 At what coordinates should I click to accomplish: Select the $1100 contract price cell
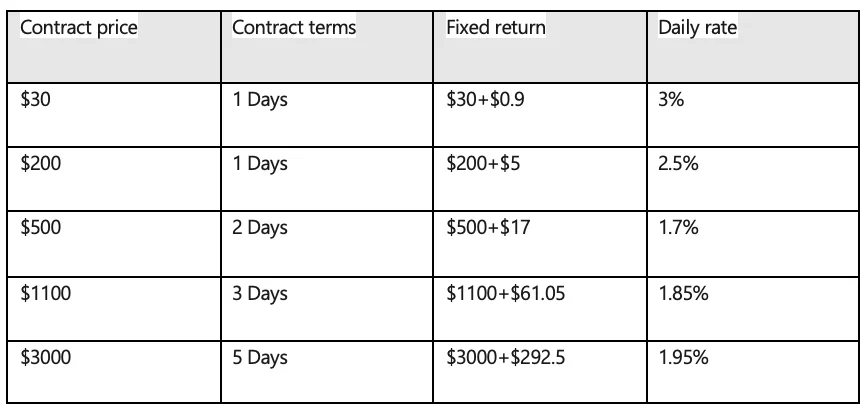click(x=45, y=293)
